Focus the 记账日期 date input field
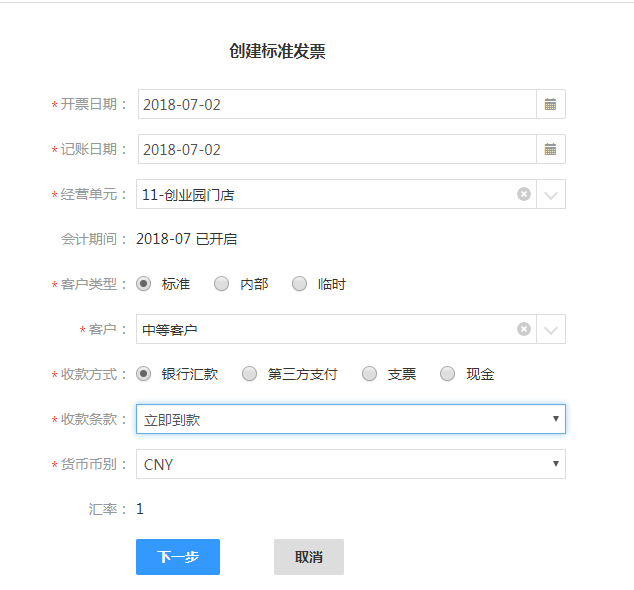634x590 pixels. (337, 149)
